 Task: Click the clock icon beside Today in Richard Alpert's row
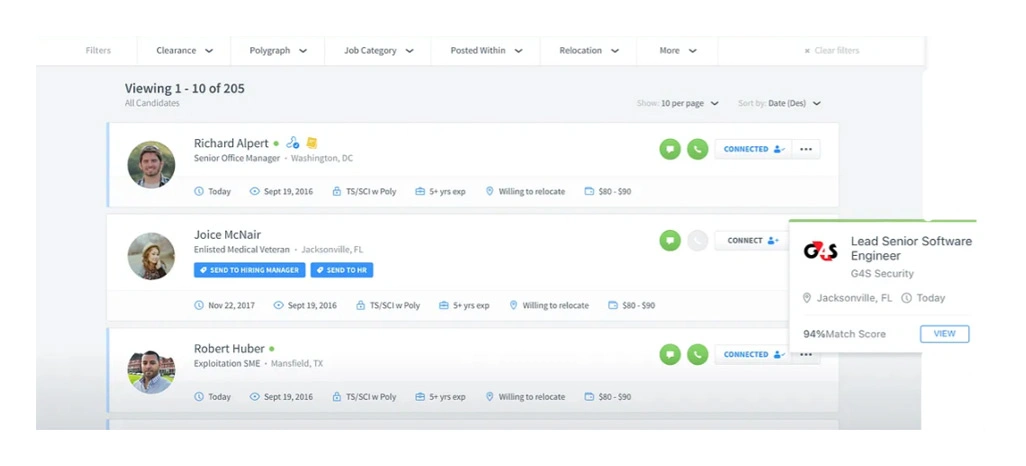point(199,191)
